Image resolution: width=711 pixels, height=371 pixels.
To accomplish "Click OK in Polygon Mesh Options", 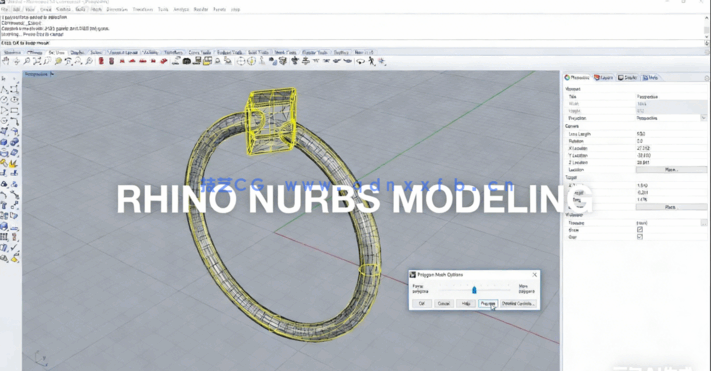I will [422, 303].
